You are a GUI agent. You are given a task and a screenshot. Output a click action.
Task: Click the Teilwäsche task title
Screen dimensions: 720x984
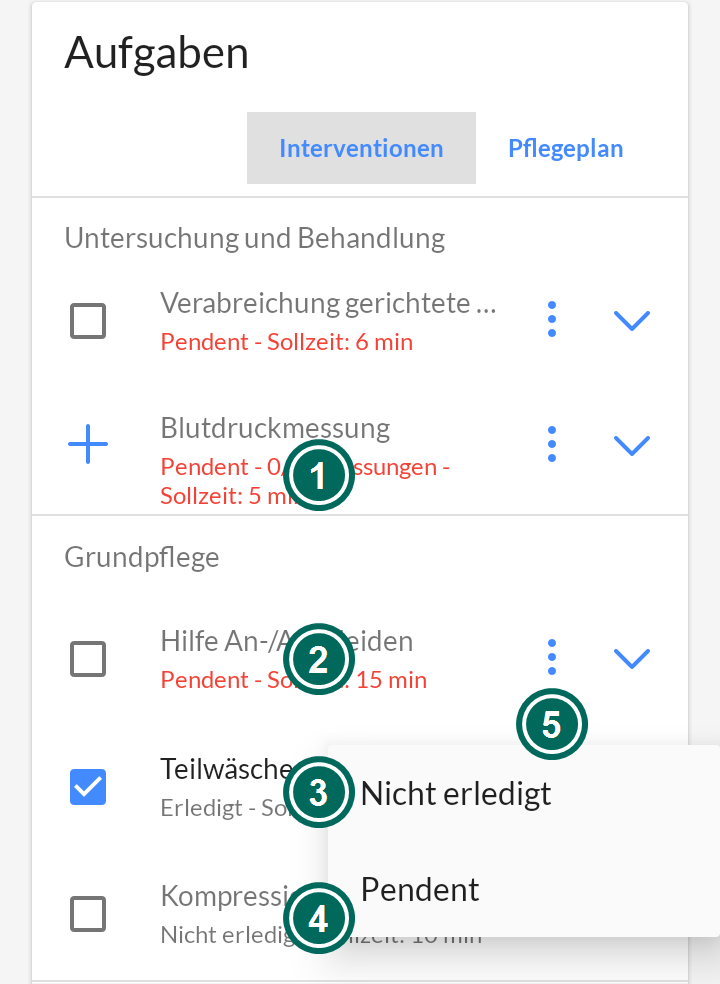226,769
